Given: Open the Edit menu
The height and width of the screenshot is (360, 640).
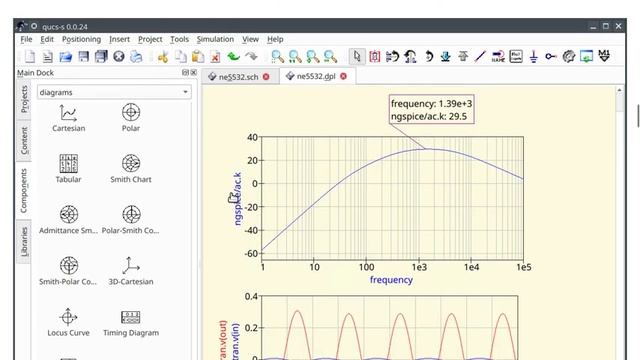Looking at the screenshot, I should pyautogui.click(x=47, y=39).
